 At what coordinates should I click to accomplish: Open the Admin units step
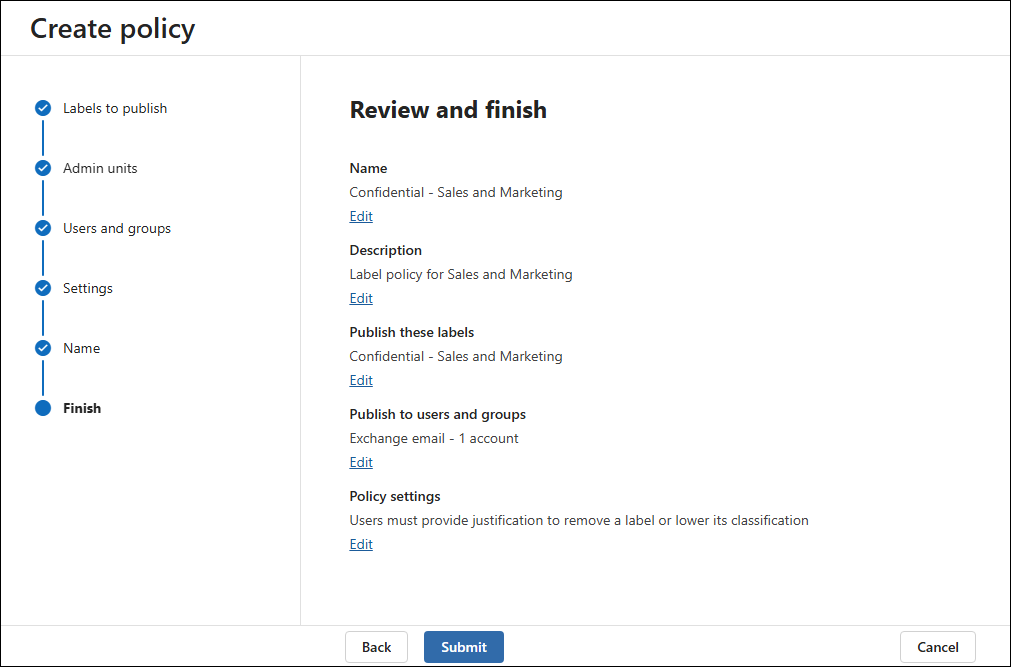point(100,168)
